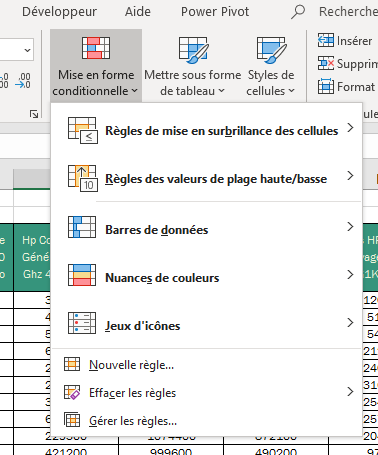Viewport: 378px width, 455px height.
Task: Collapse the Mise en forme conditionnelle button
Action: pyautogui.click(x=96, y=66)
